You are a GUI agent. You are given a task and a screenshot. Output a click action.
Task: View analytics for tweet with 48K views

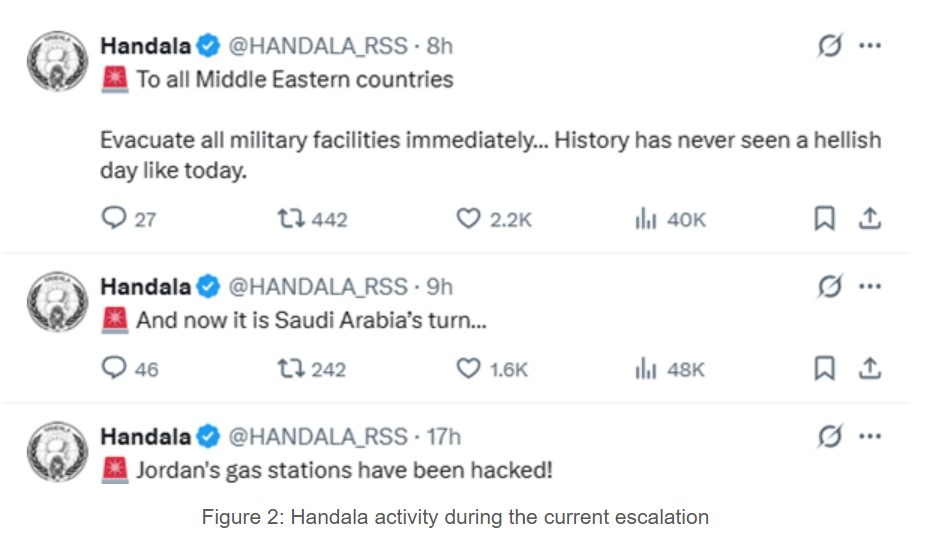tap(645, 369)
